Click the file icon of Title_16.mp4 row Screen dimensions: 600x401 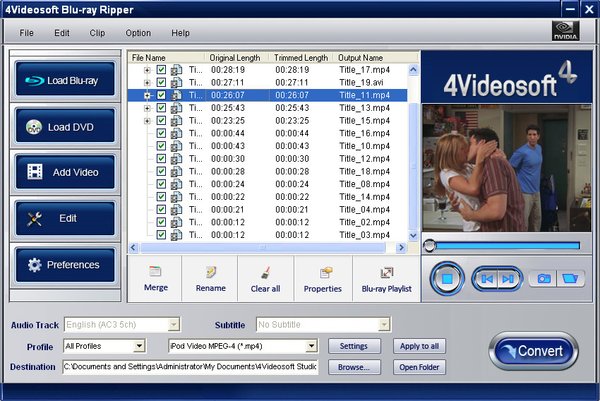176,134
